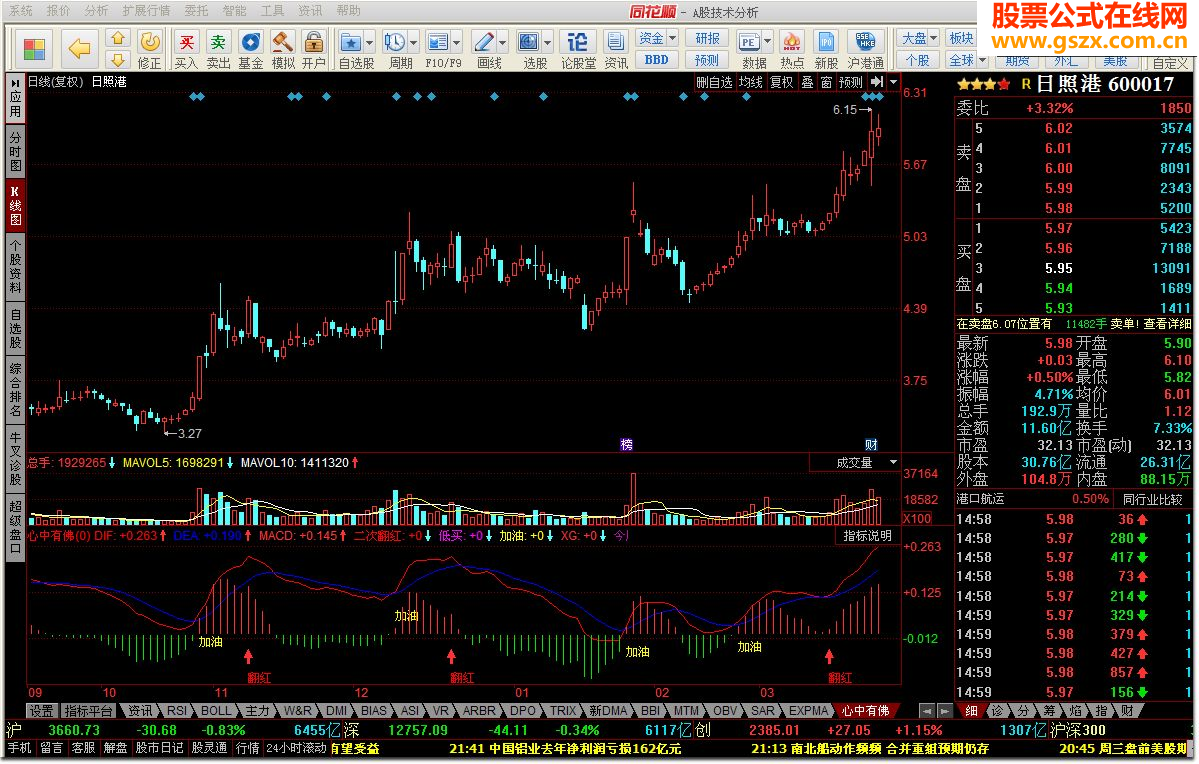Switch to 分时图 intraday view
Screen dimensions: 1199x764
15,150
